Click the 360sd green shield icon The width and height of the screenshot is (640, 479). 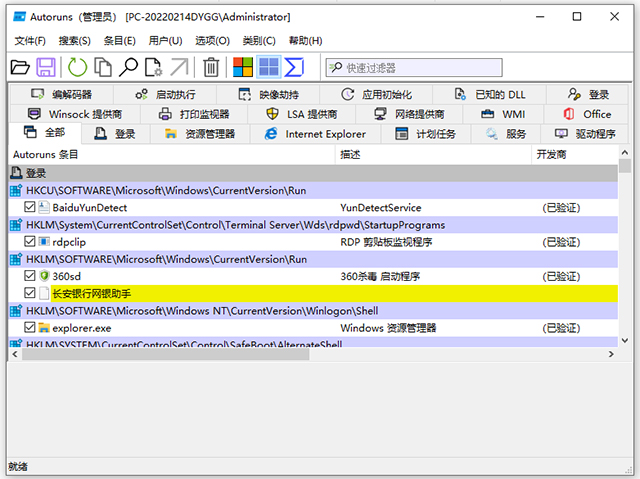pos(44,276)
